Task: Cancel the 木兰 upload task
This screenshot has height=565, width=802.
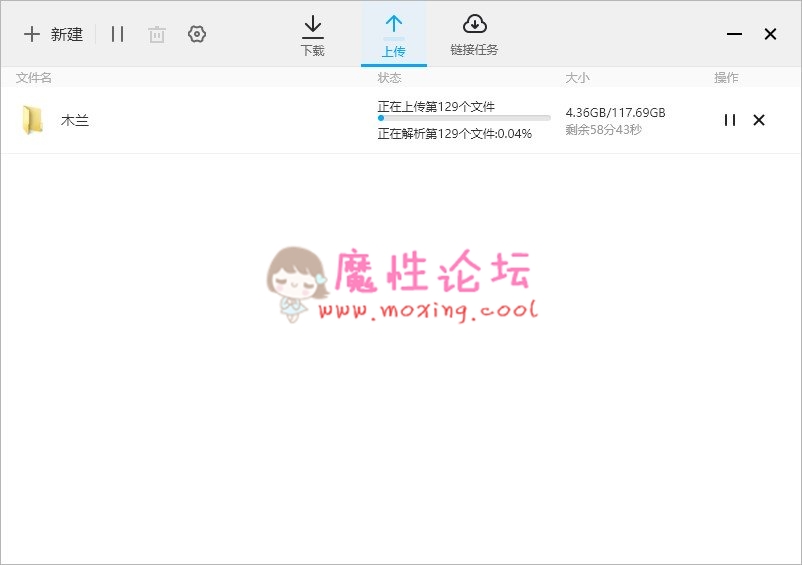Action: (759, 120)
